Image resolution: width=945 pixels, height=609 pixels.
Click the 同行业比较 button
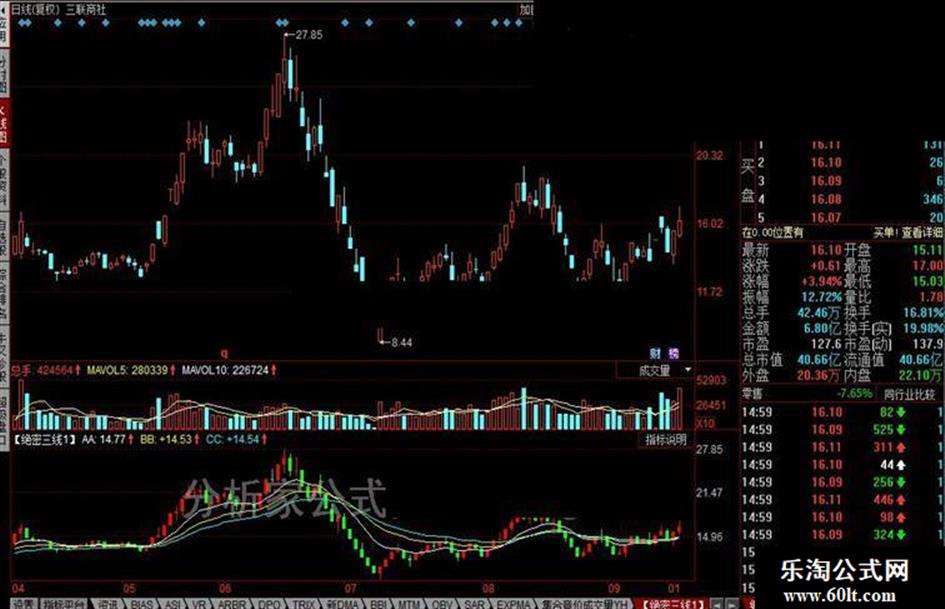(909, 394)
